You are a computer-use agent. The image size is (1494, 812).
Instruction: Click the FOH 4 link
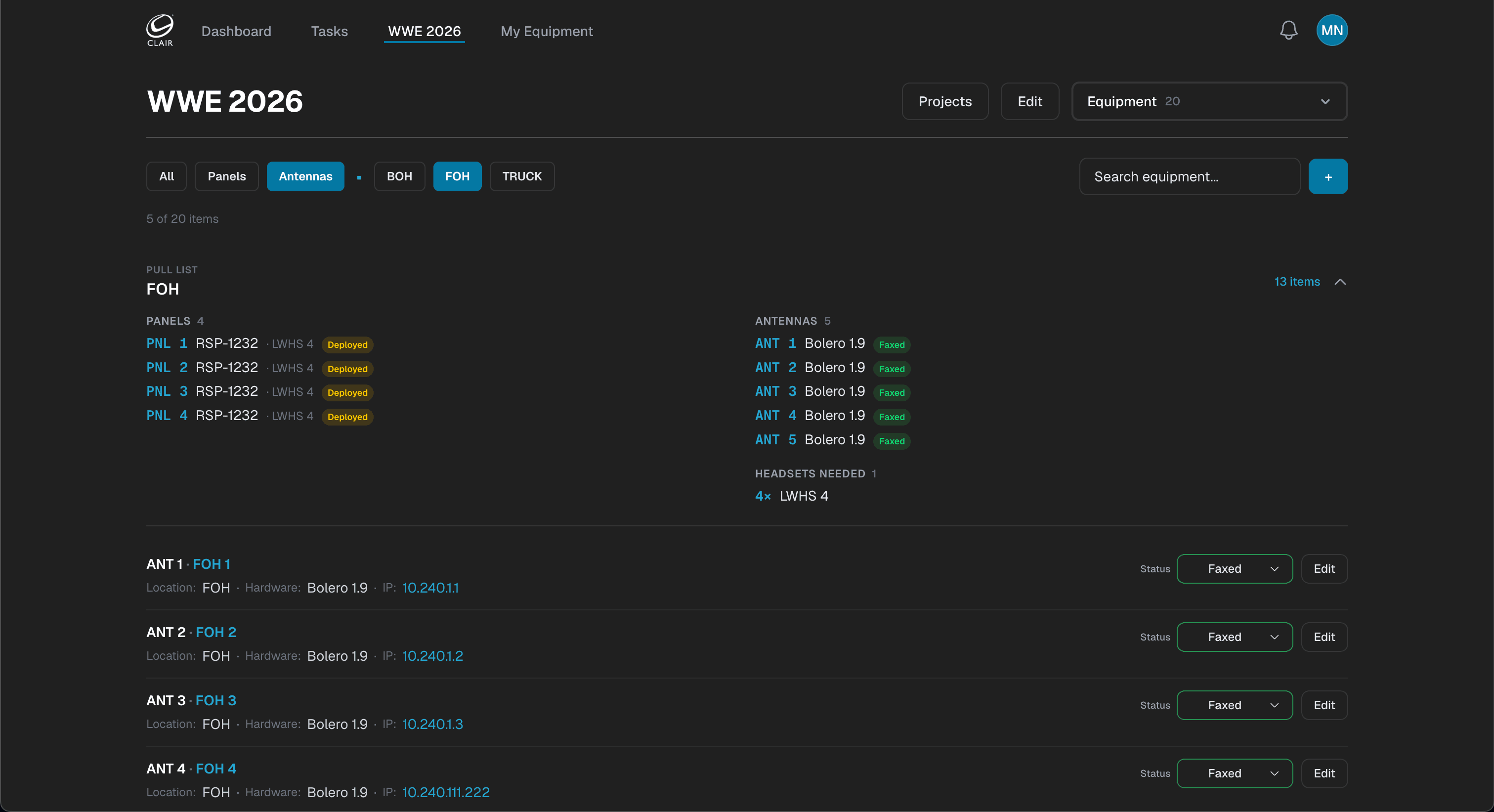tap(216, 769)
